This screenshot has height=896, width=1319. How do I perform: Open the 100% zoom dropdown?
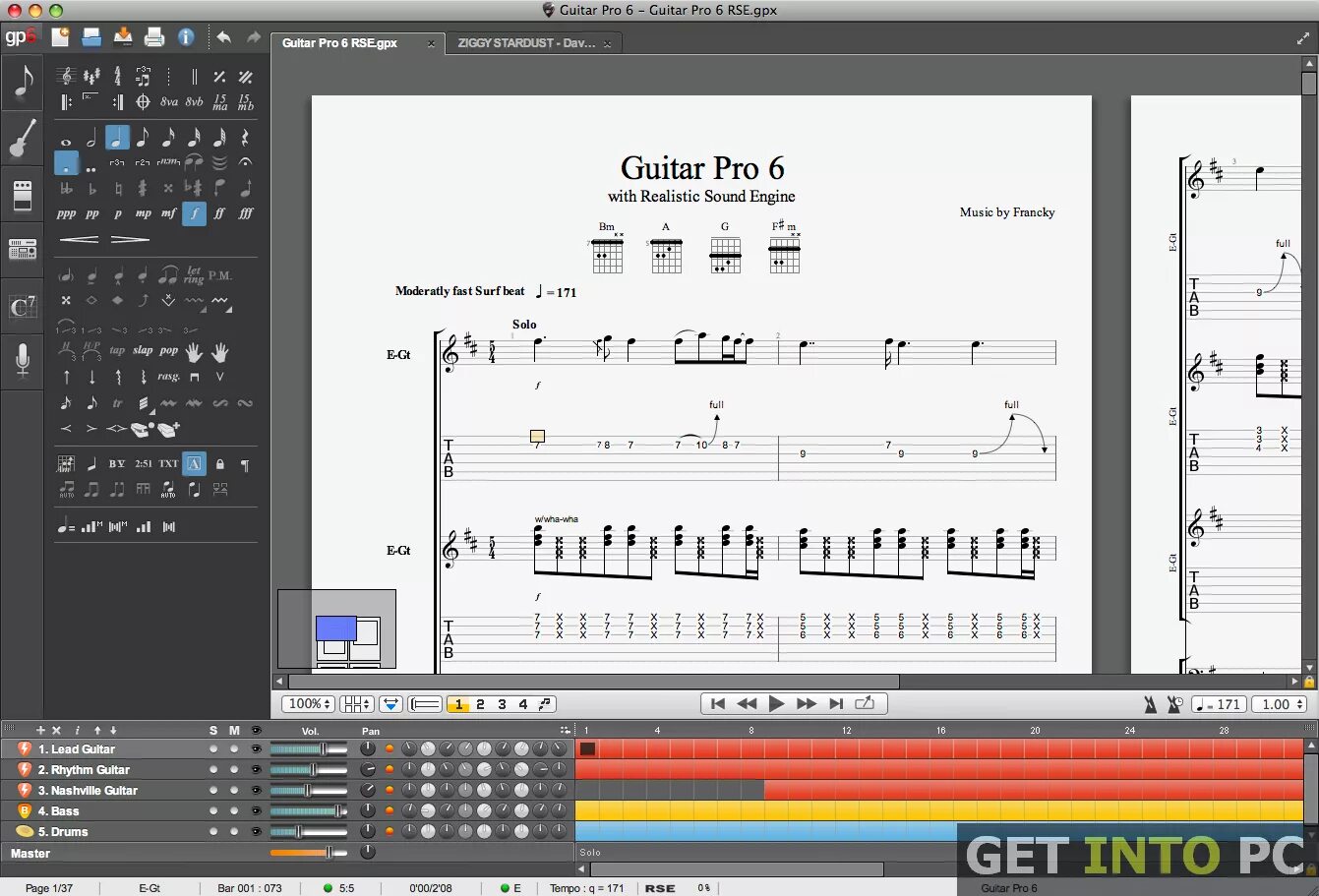309,704
